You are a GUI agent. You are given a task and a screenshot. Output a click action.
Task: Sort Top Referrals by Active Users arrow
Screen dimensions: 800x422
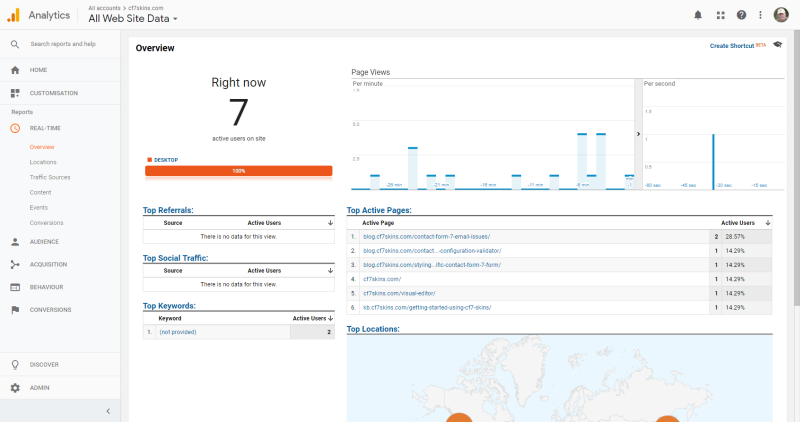tap(330, 223)
